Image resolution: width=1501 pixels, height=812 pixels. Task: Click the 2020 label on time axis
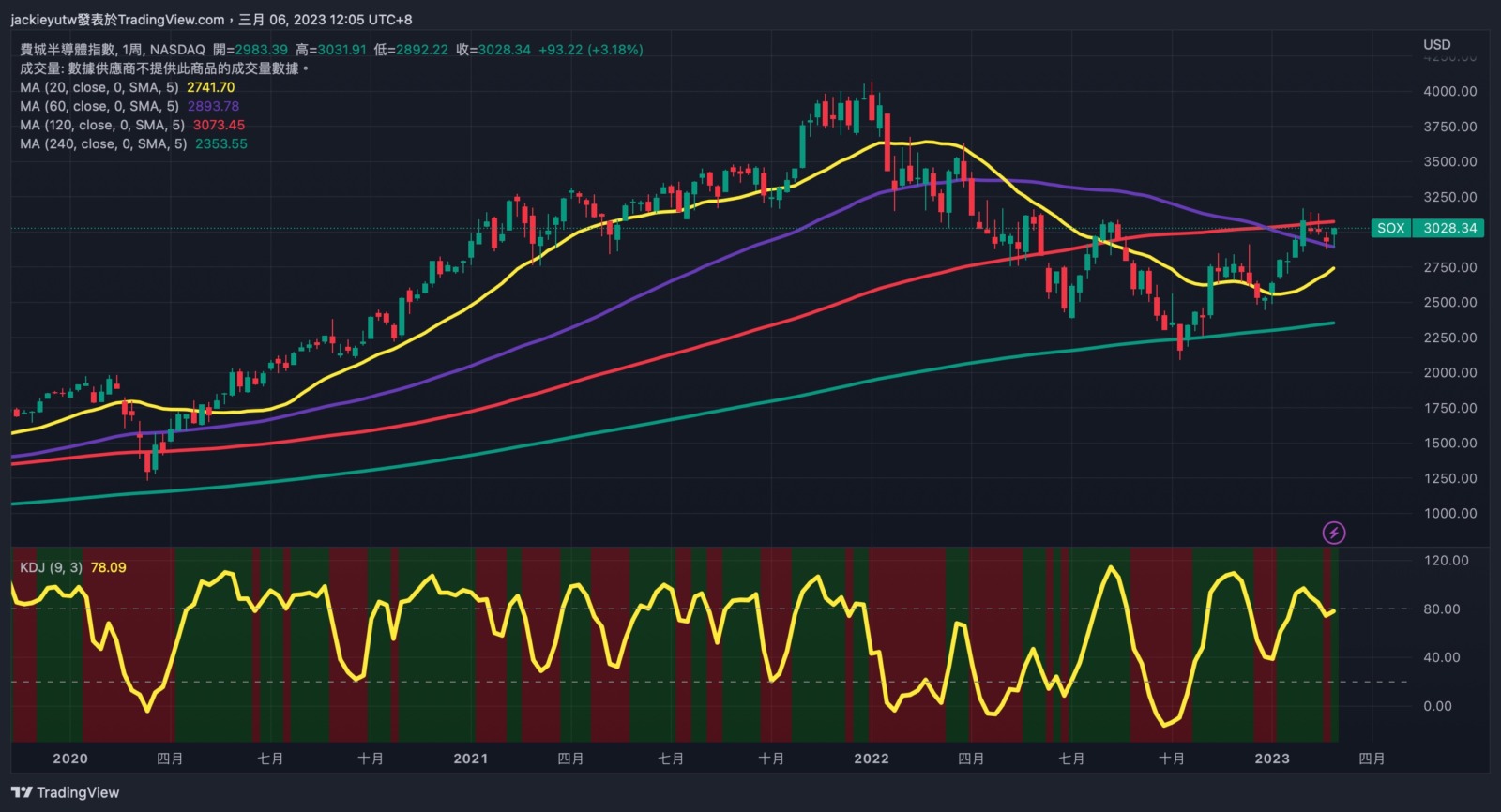[69, 759]
